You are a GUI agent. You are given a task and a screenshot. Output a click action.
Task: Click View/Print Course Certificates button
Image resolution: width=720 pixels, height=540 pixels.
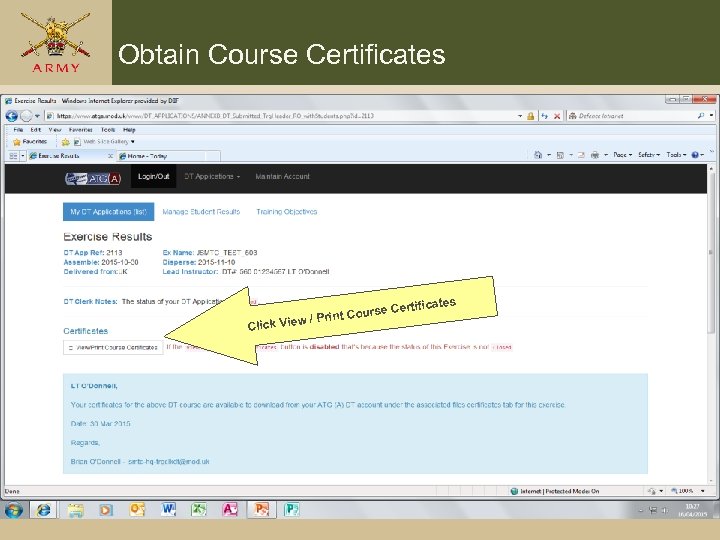(113, 348)
